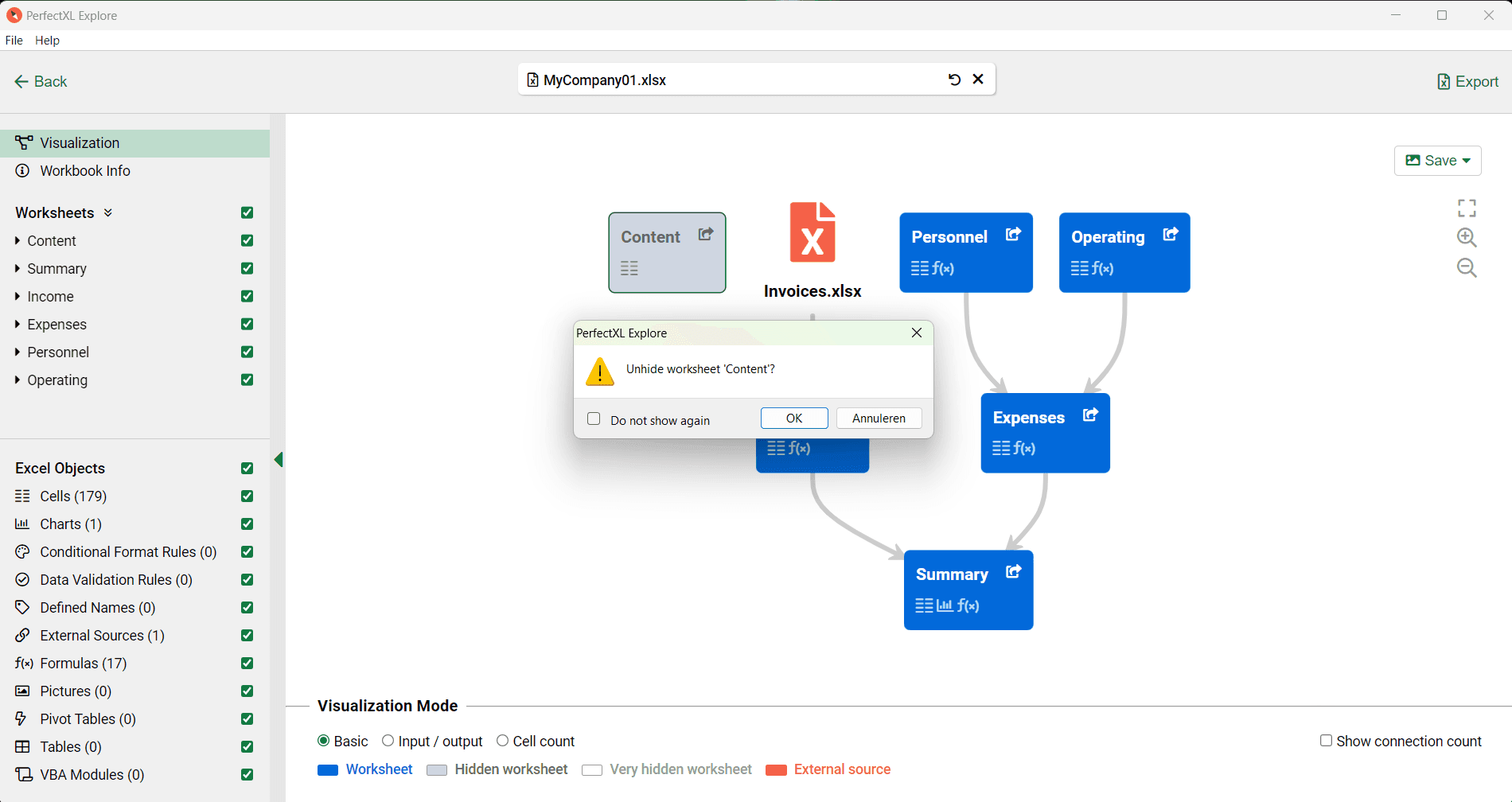Open Personnel sheet via its export icon

[x=1013, y=235]
